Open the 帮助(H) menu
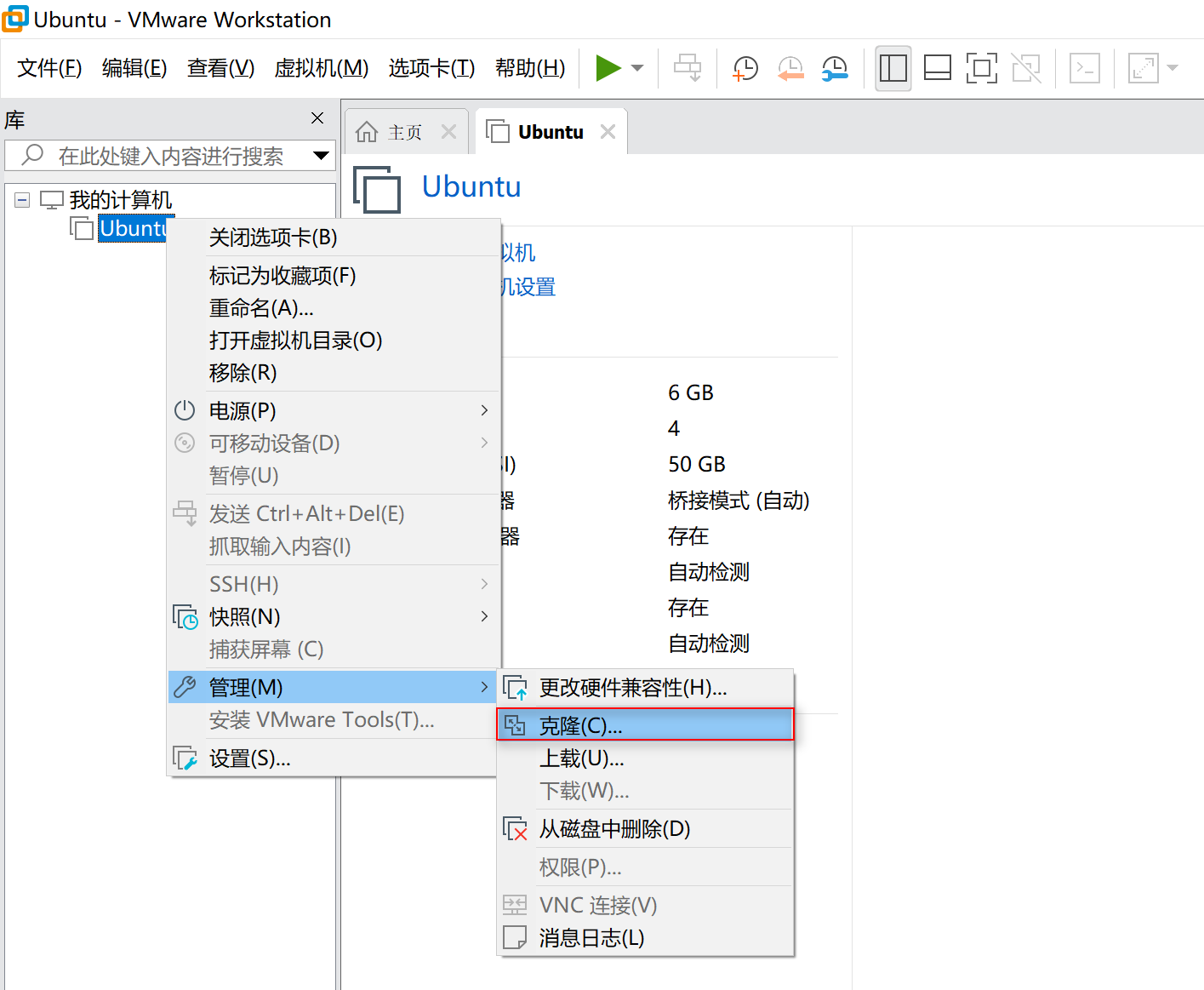This screenshot has height=990, width=1204. (x=530, y=68)
